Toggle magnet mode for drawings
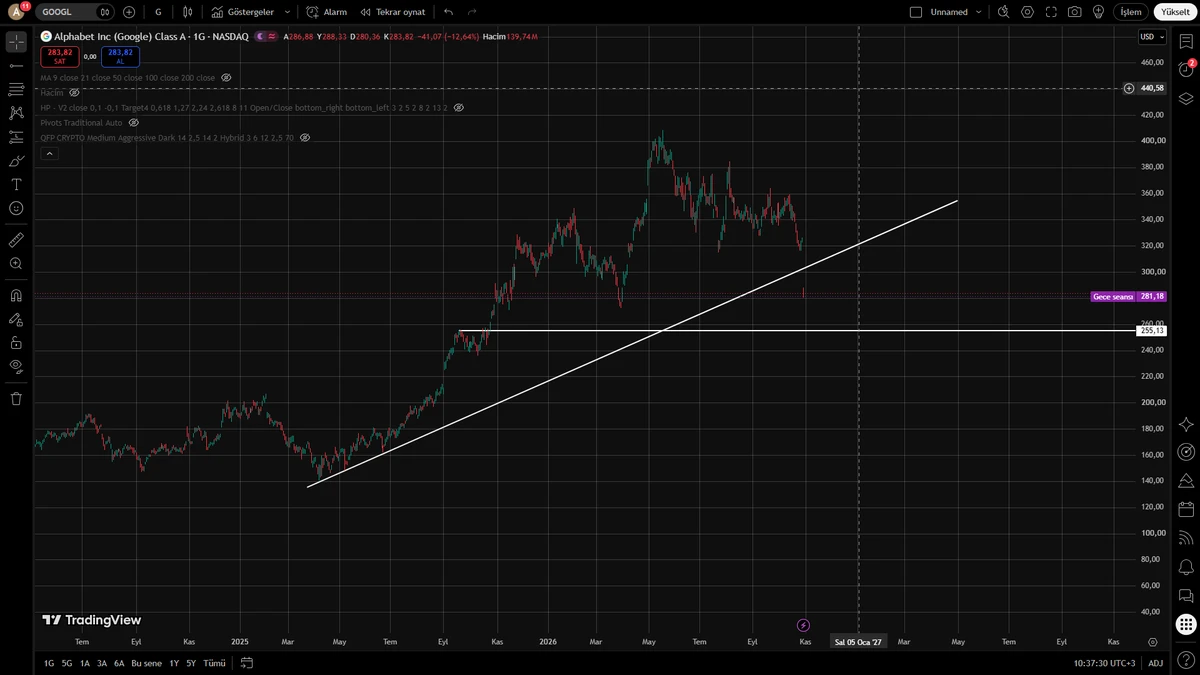Image resolution: width=1200 pixels, height=675 pixels. click(16, 296)
